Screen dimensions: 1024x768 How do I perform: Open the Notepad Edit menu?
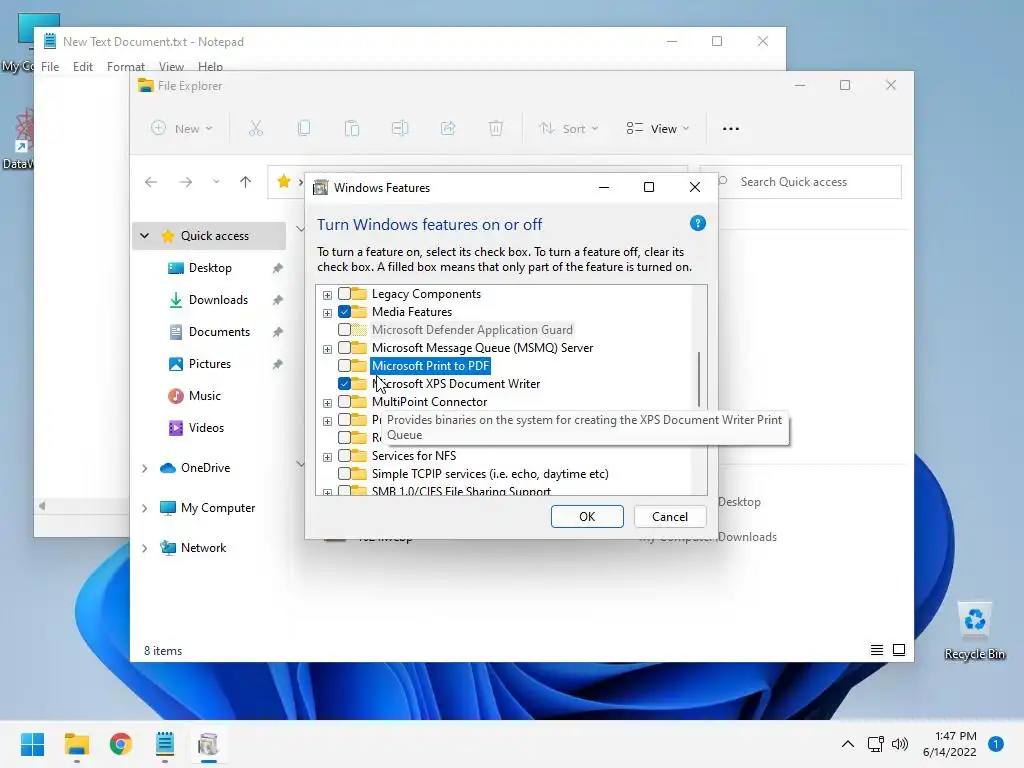(82, 67)
